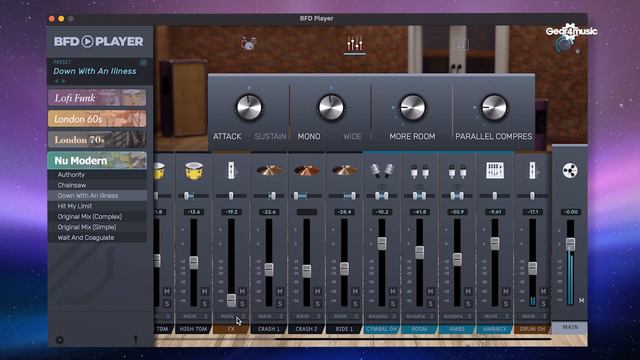This screenshot has height=360, width=640.
Task: Open Cymbal OH AmbMix routing dropdown
Action: 382,316
